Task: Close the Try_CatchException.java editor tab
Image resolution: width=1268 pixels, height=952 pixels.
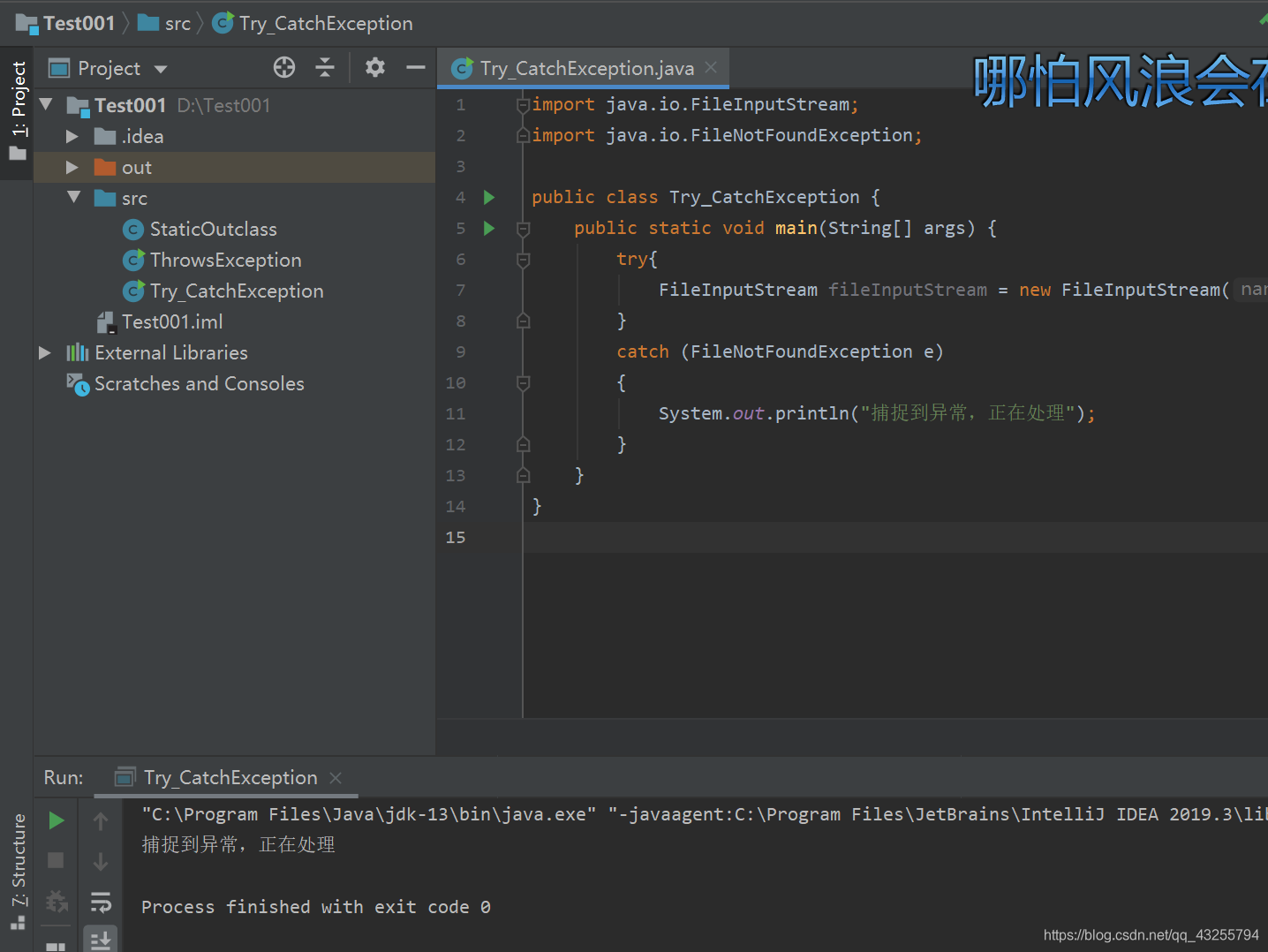Action: [x=711, y=67]
